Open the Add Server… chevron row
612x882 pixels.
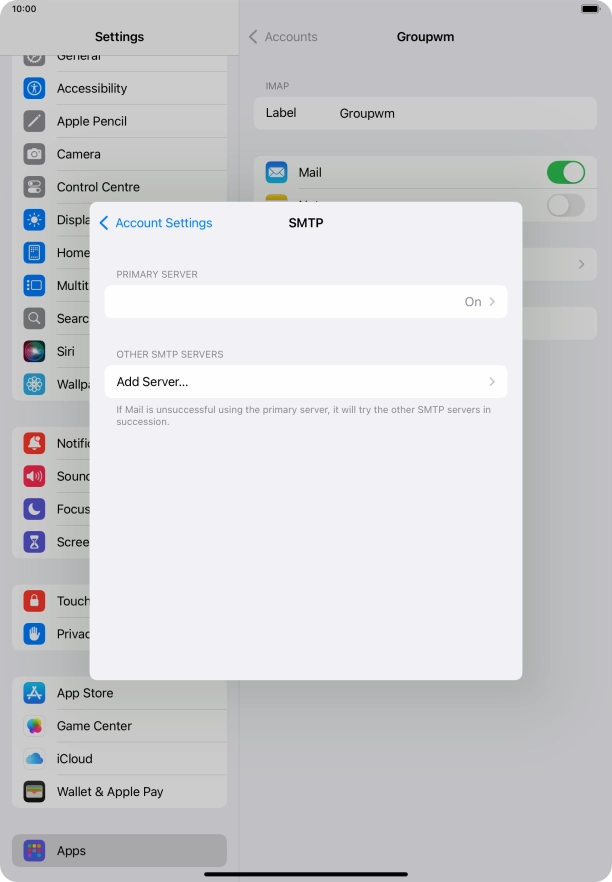305,382
